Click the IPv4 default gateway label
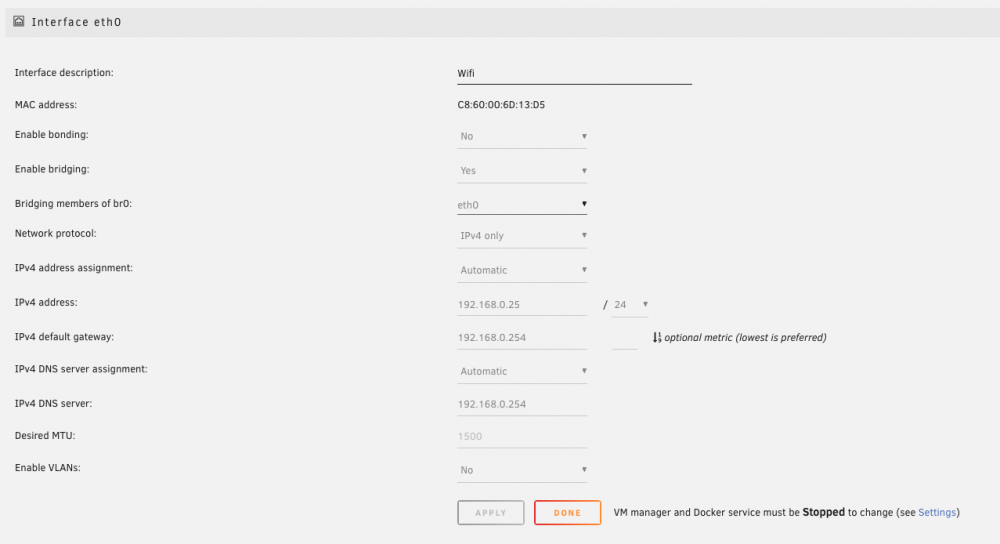Image resolution: width=1000 pixels, height=544 pixels. click(x=64, y=337)
